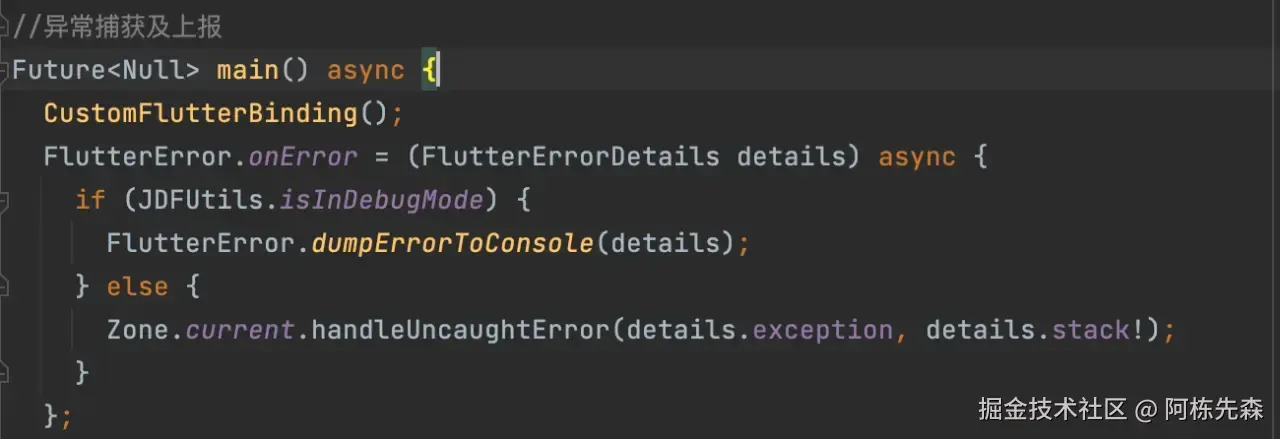Click the 掘金技术社区 watermark text
Viewport: 1280px width, 439px height.
[1052, 408]
